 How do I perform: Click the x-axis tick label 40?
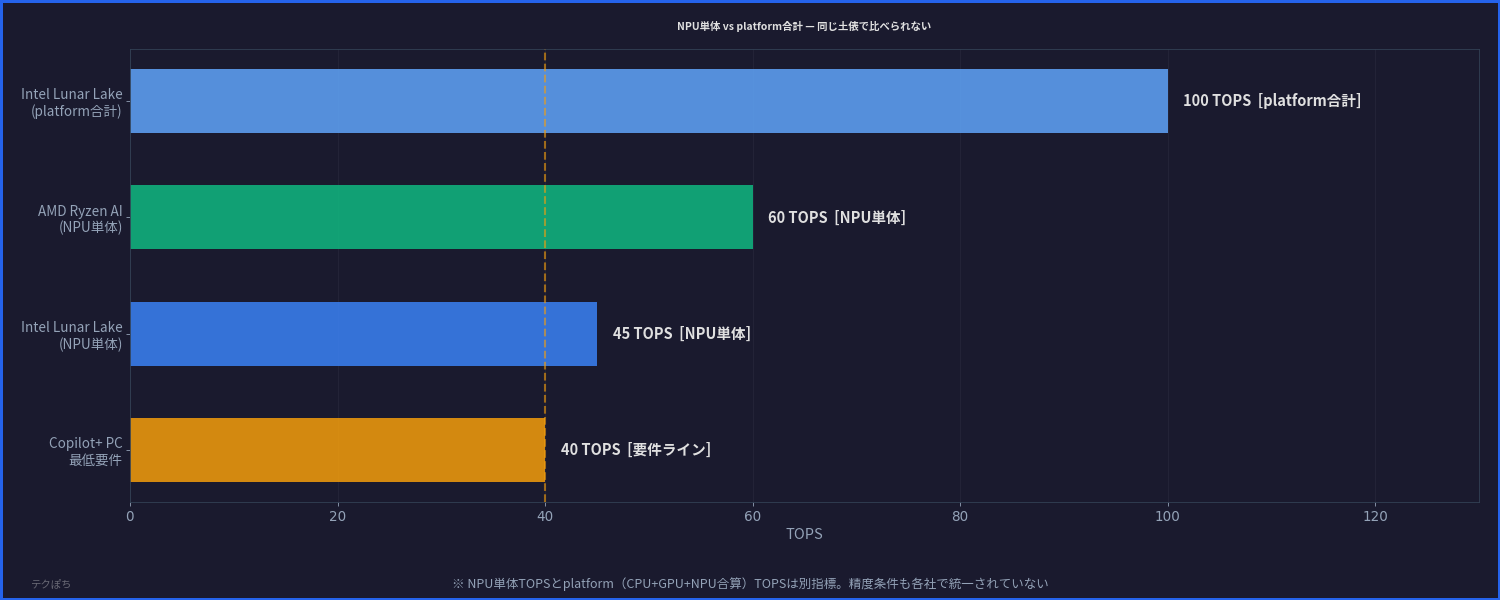coord(545,516)
